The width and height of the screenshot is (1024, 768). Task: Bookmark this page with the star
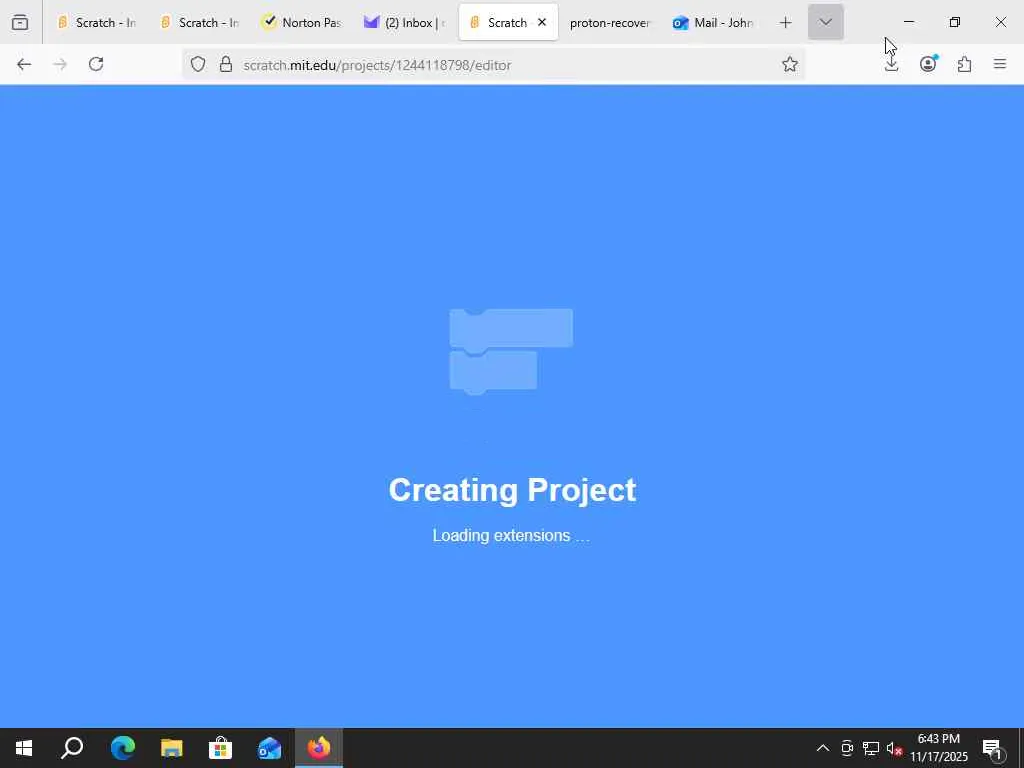click(790, 64)
